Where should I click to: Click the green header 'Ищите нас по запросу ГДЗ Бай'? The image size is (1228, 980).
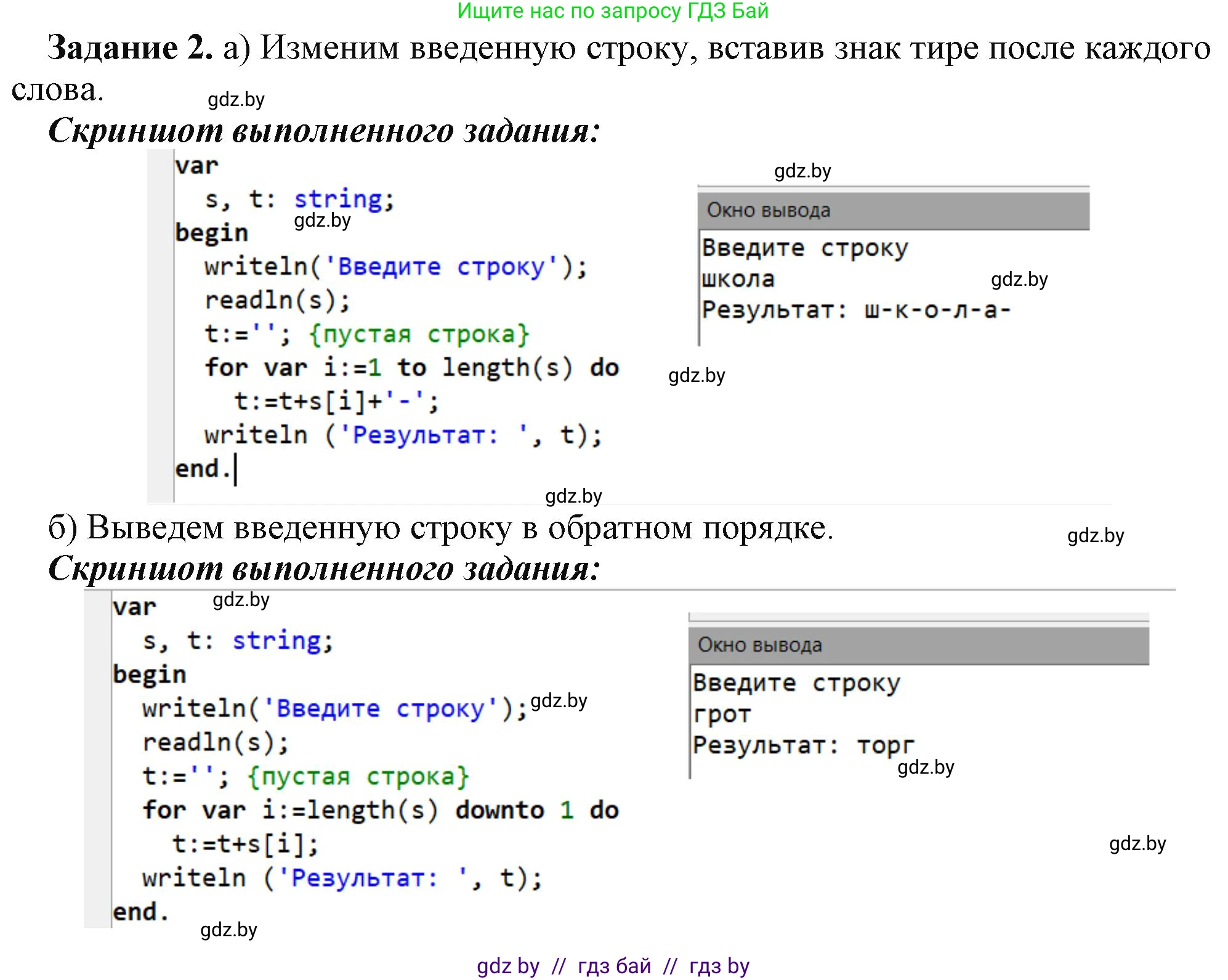[613, 14]
